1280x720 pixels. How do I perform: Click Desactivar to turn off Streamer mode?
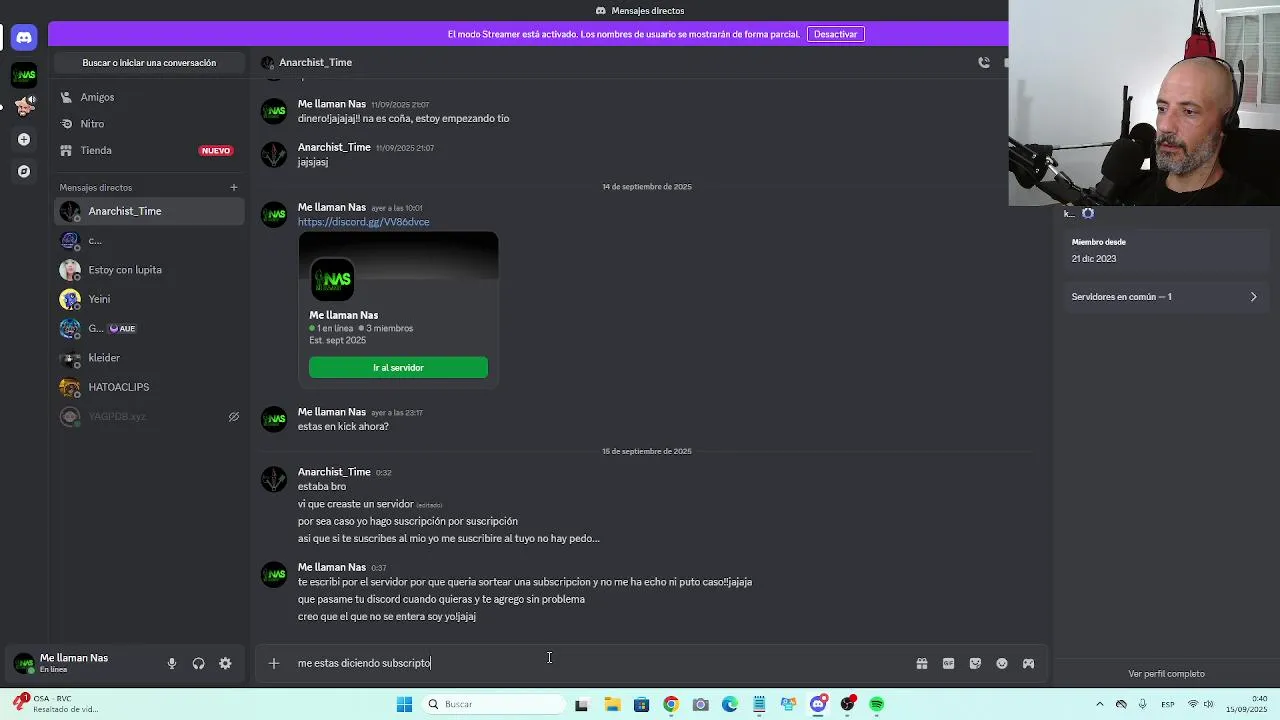(x=835, y=34)
